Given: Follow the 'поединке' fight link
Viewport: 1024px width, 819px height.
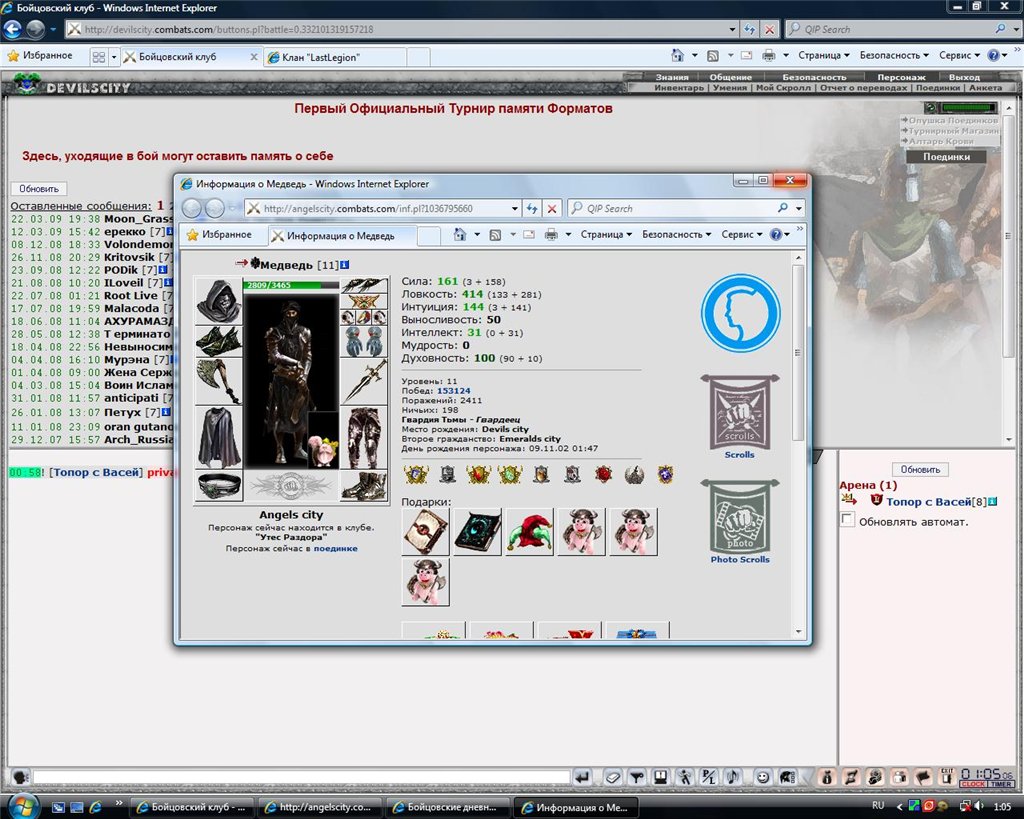Looking at the screenshot, I should [335, 549].
